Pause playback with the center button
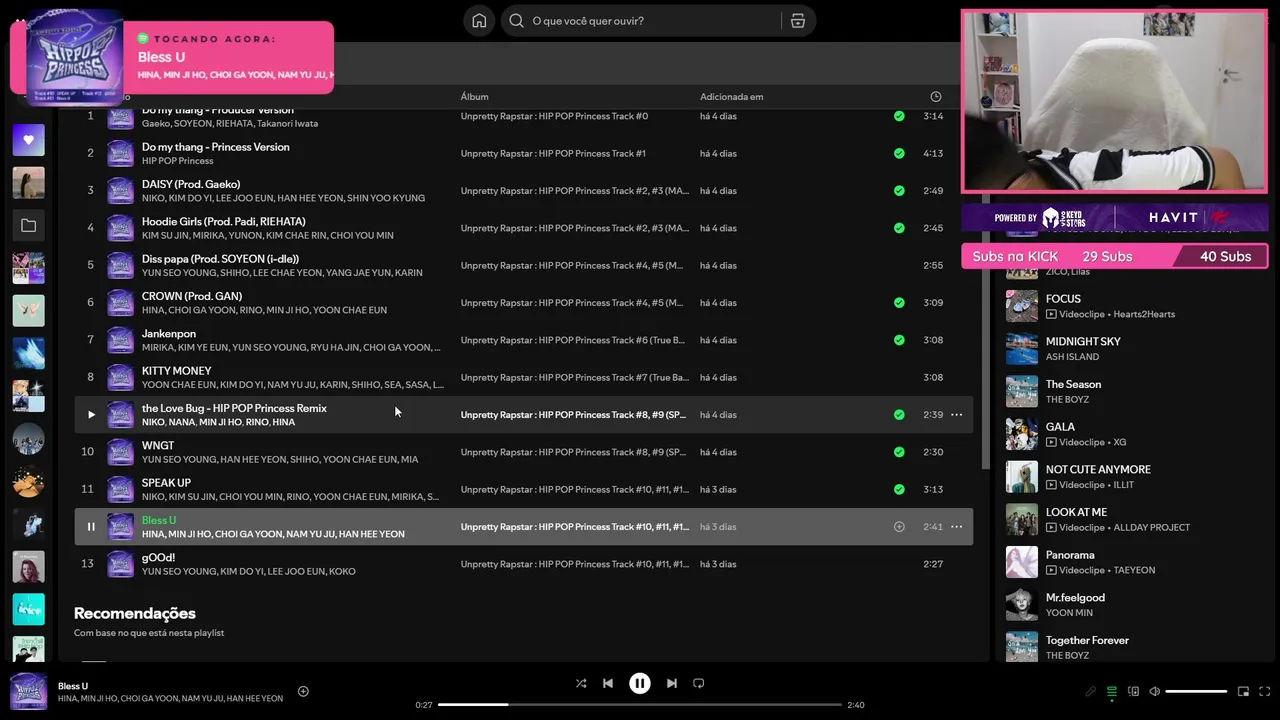 click(639, 683)
